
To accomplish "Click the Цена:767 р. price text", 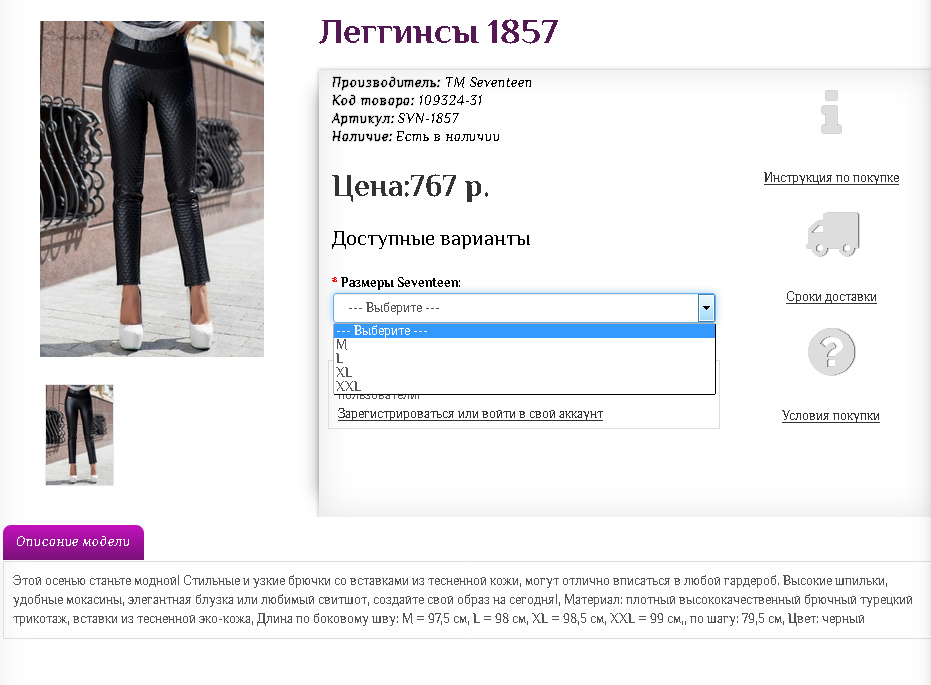I will tap(410, 186).
